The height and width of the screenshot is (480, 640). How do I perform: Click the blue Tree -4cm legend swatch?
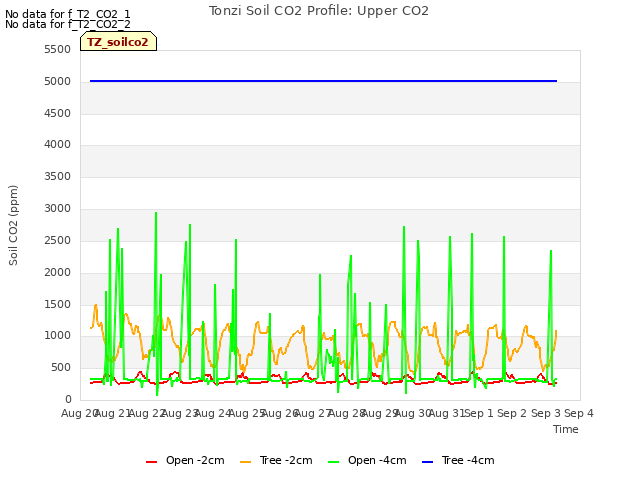coord(427,462)
